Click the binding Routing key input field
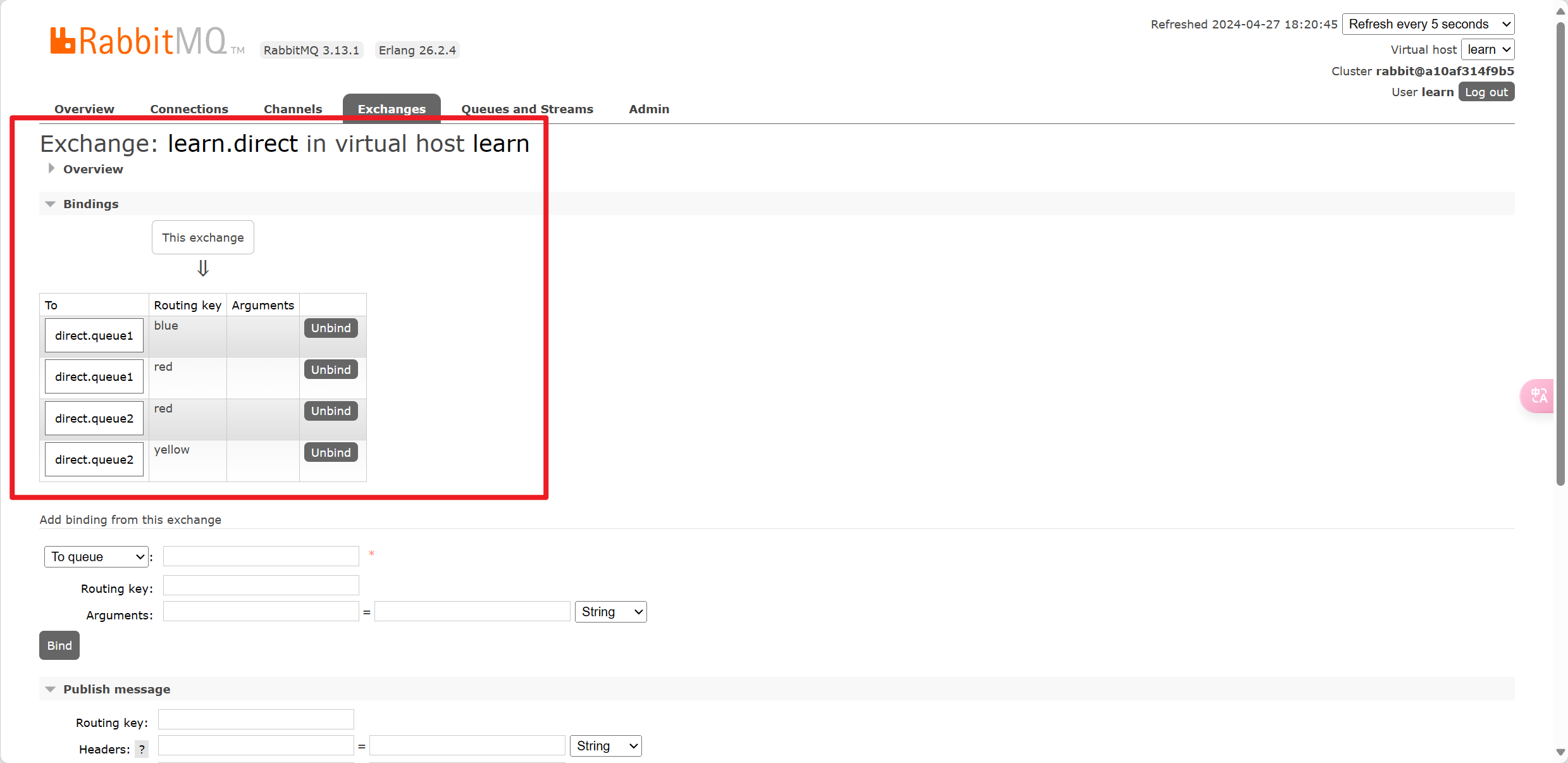Viewport: 1568px width, 763px height. (x=261, y=585)
